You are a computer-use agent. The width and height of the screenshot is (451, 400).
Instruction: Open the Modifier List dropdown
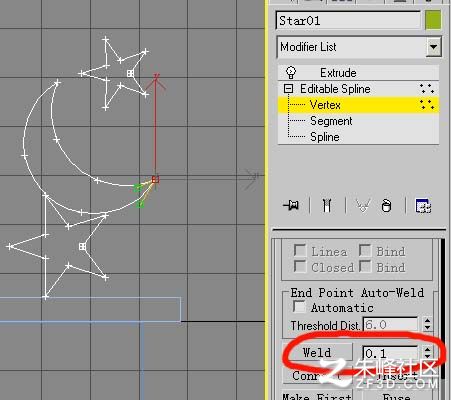coord(433,47)
